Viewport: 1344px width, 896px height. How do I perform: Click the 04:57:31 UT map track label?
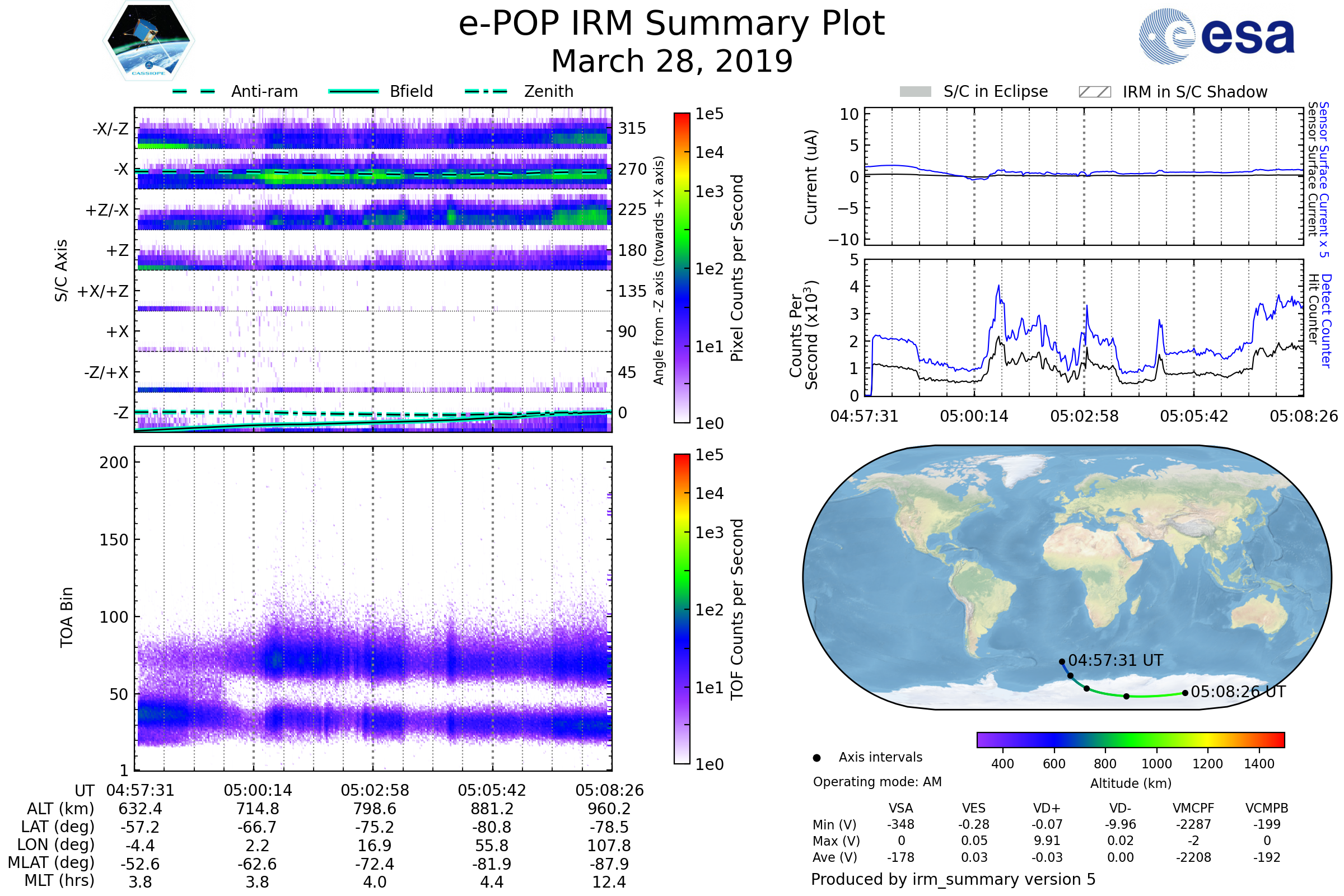1115,661
